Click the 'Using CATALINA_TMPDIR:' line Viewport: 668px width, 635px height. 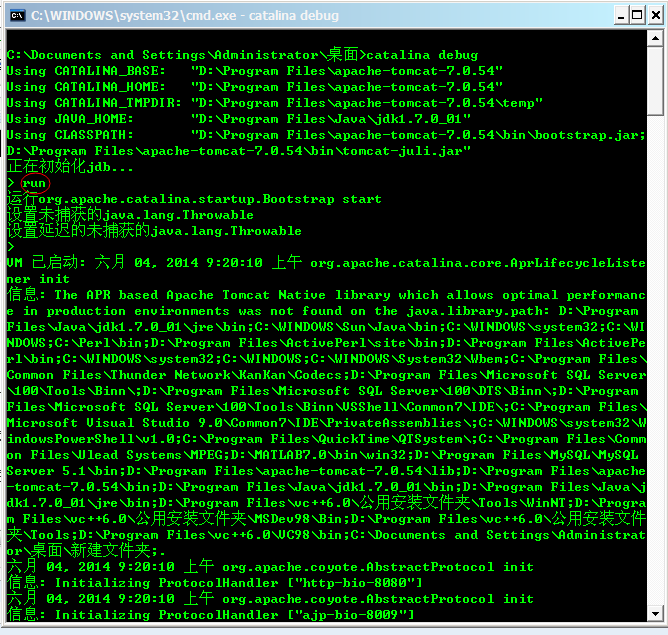275,103
